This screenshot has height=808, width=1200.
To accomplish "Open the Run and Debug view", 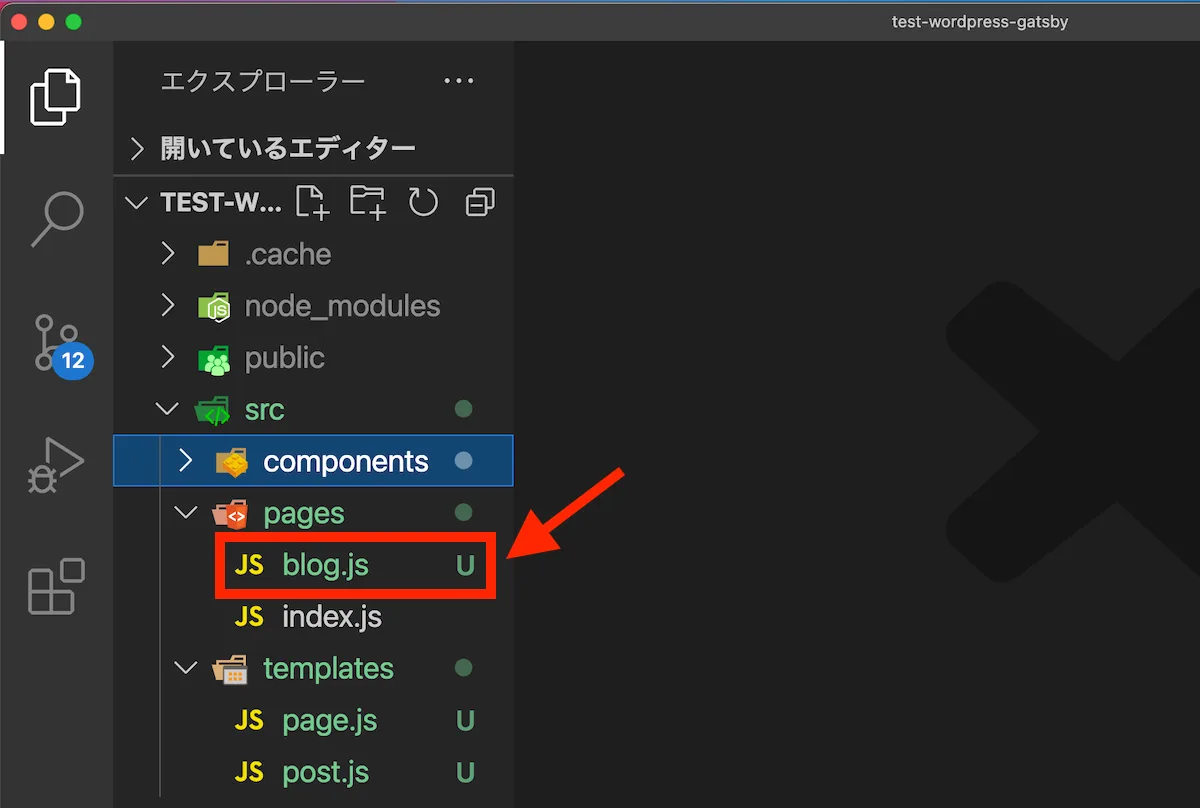I will [x=55, y=466].
